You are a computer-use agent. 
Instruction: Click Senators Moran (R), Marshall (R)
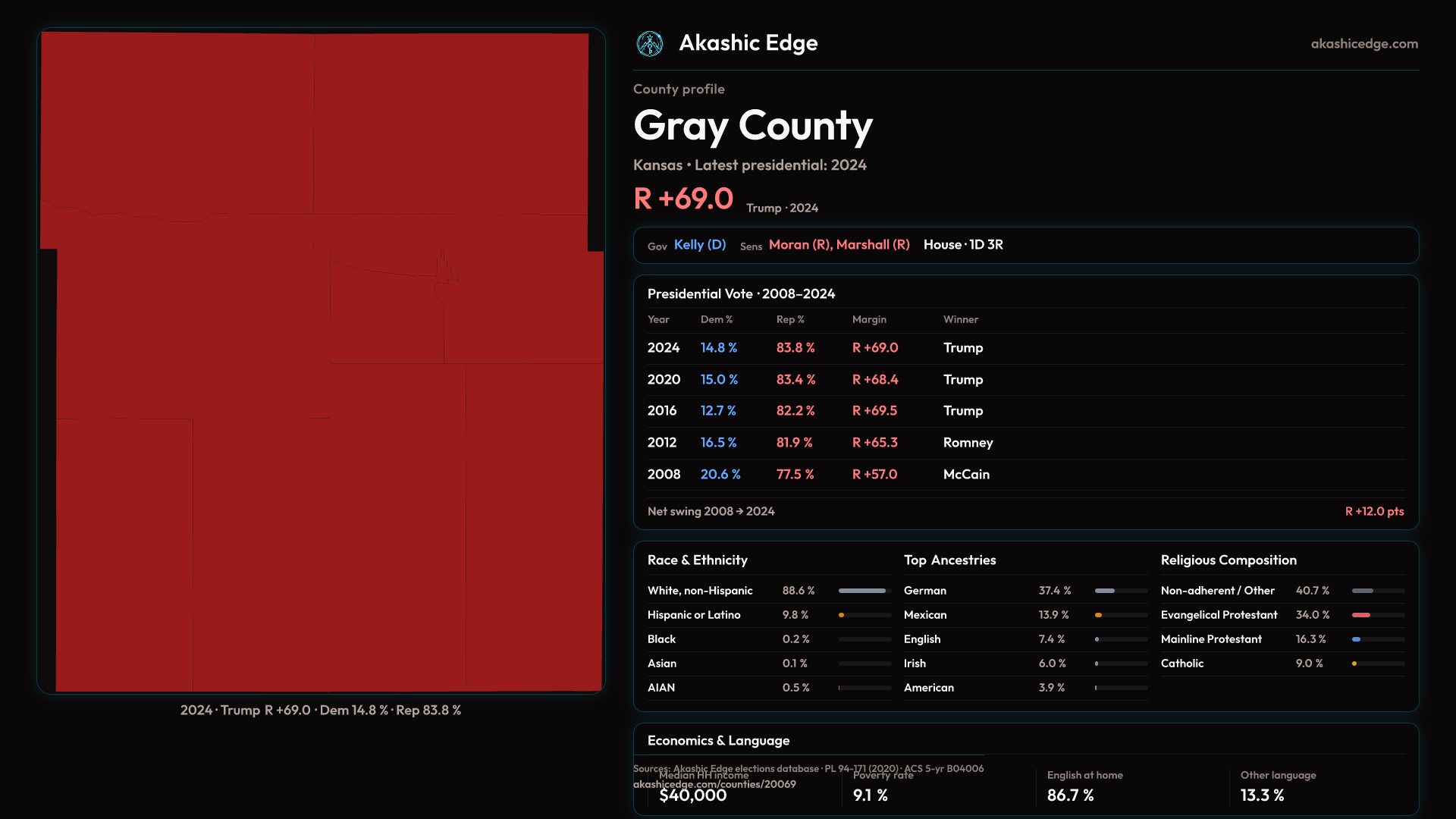(x=839, y=245)
